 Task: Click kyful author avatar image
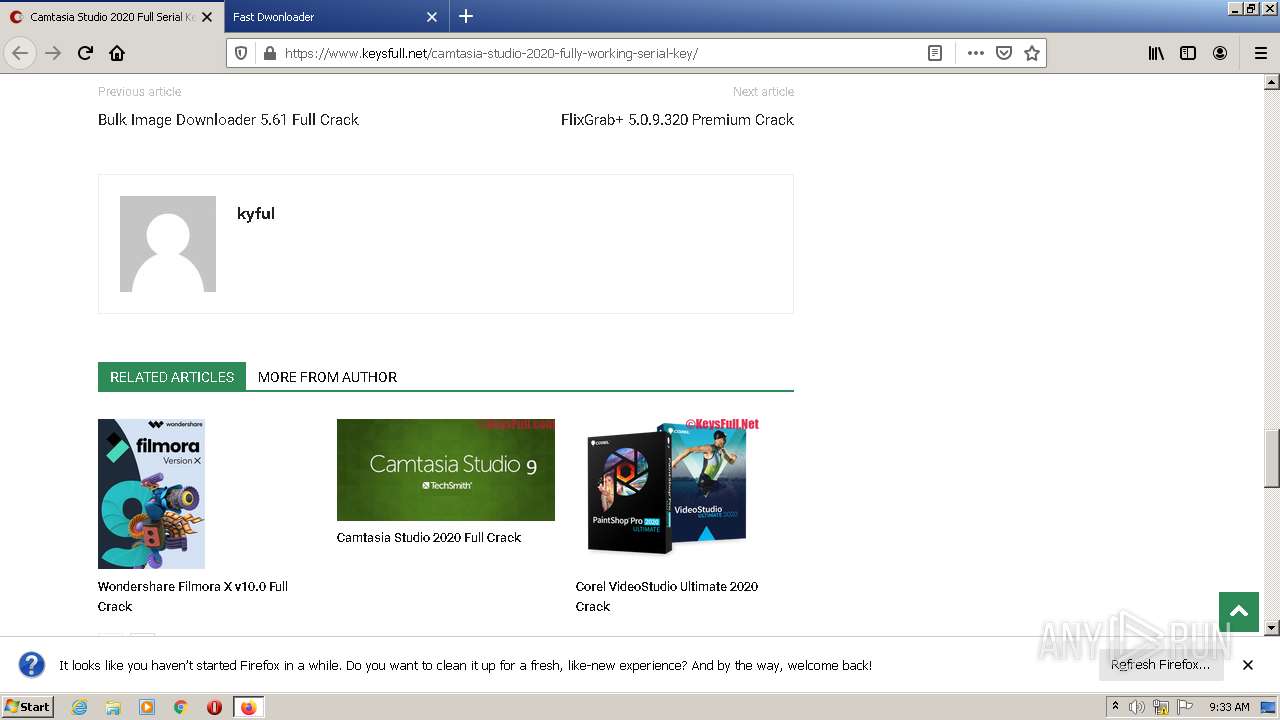(168, 244)
